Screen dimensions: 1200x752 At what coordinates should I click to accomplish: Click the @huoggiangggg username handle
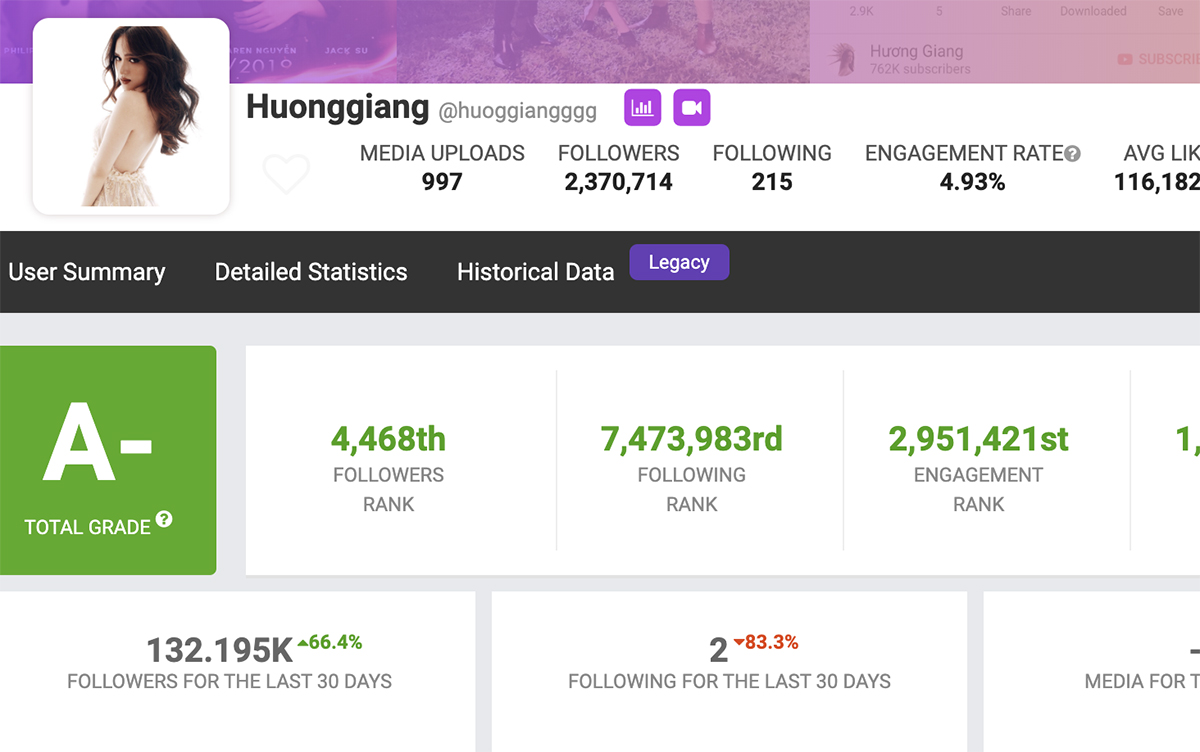[517, 111]
